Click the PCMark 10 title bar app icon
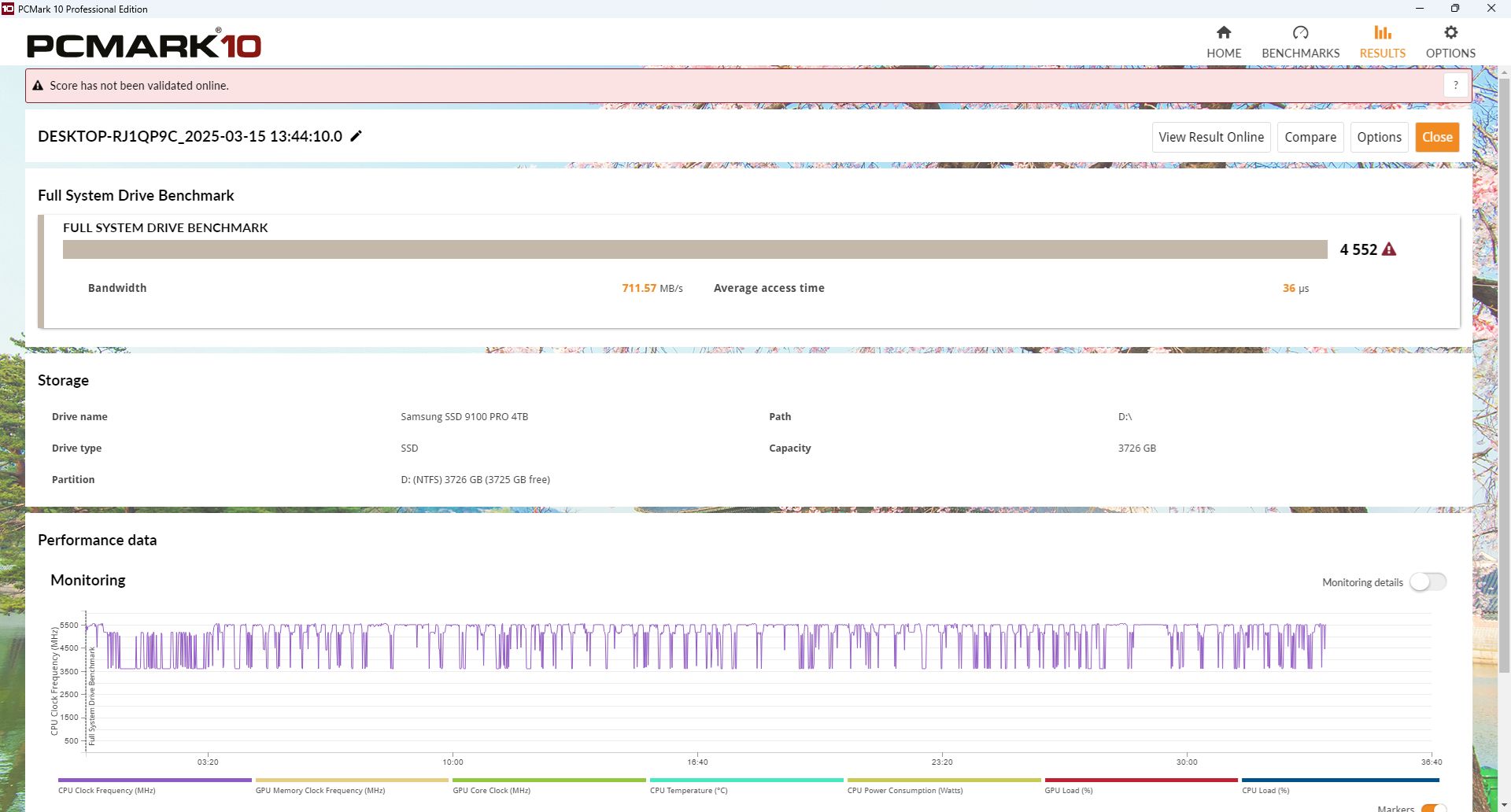 pyautogui.click(x=8, y=9)
